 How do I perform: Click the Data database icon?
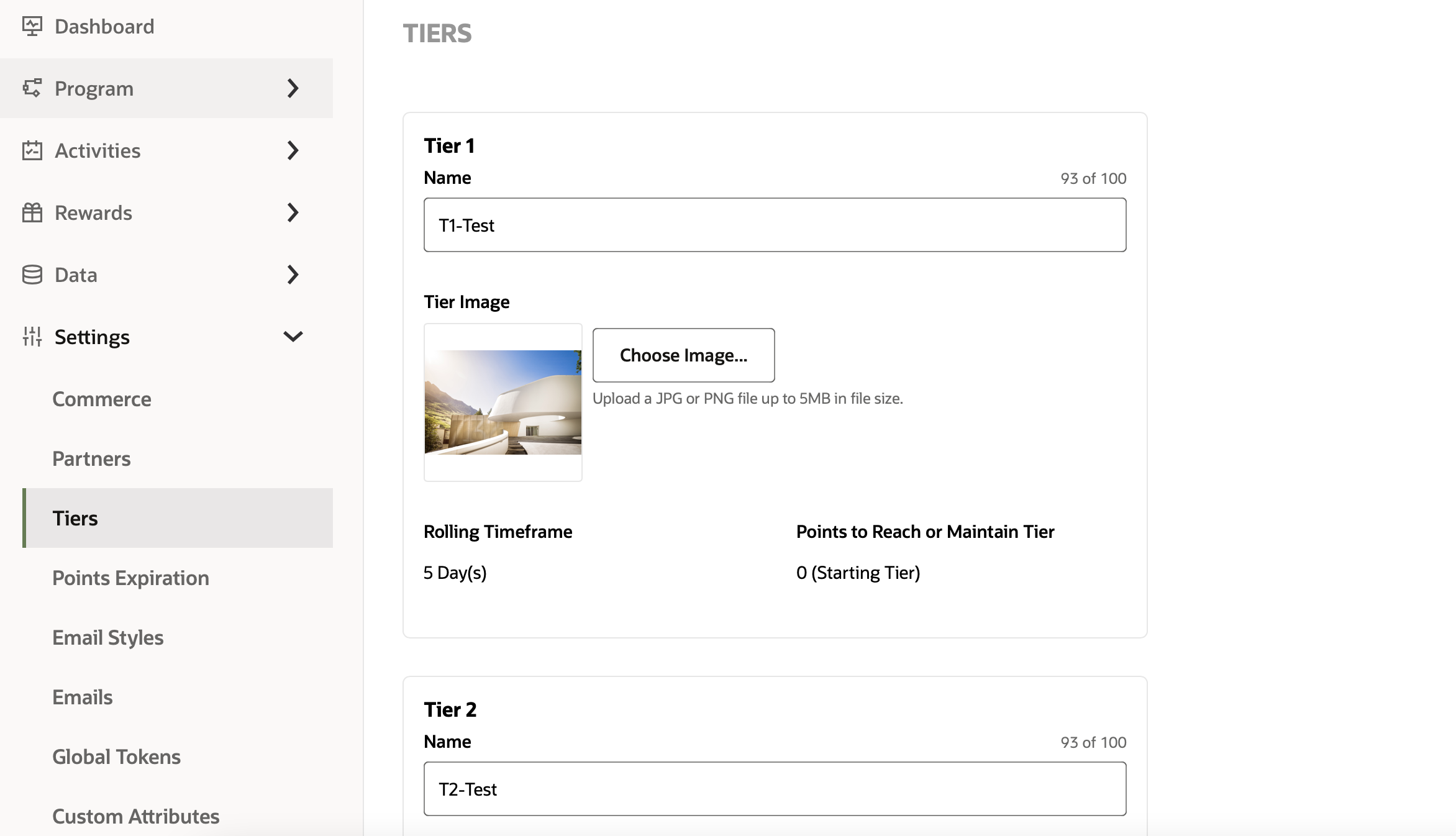(32, 275)
